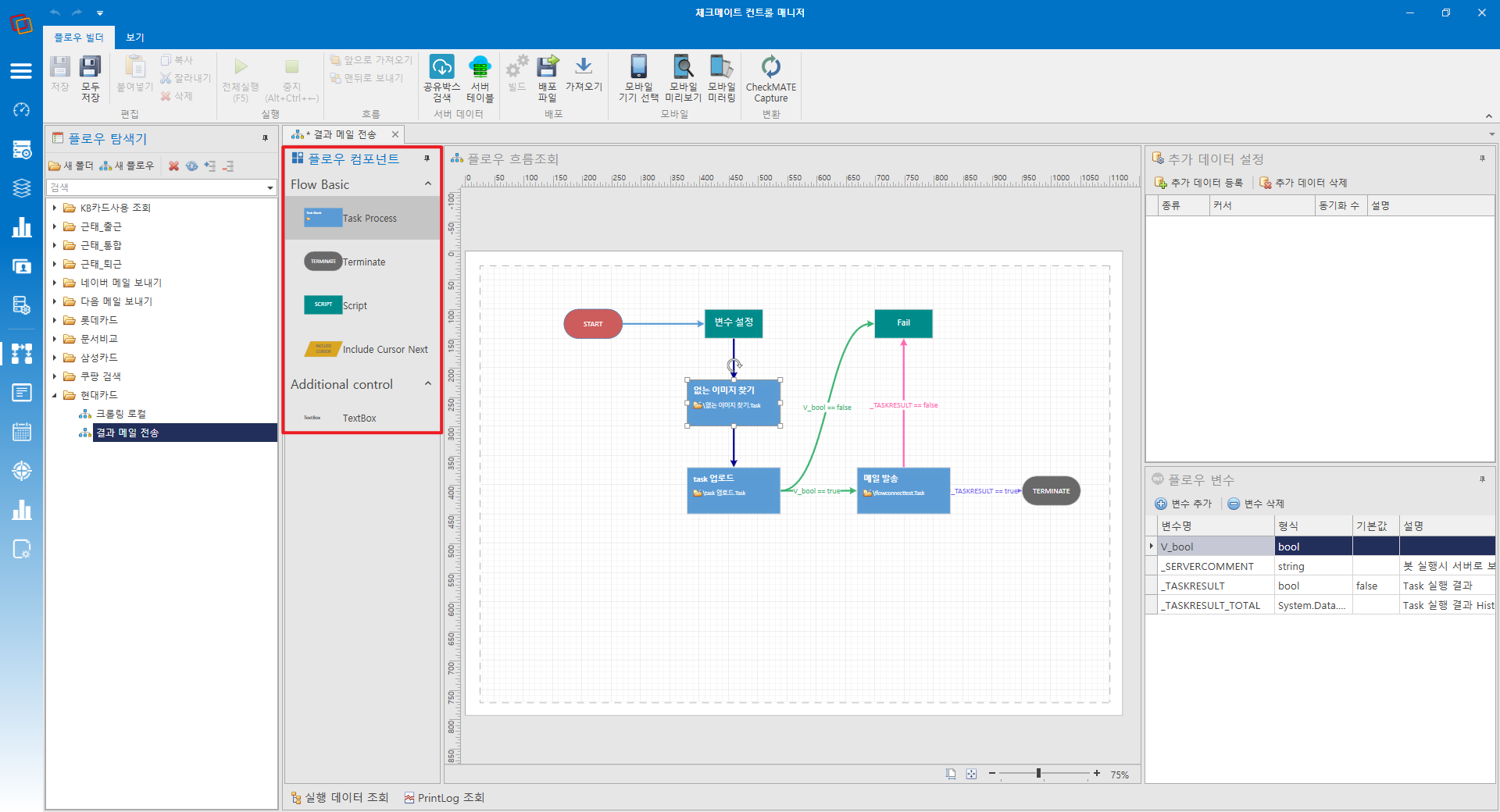This screenshot has width=1500, height=812.
Task: Expand the 삼성카드 folder
Action: [55, 358]
